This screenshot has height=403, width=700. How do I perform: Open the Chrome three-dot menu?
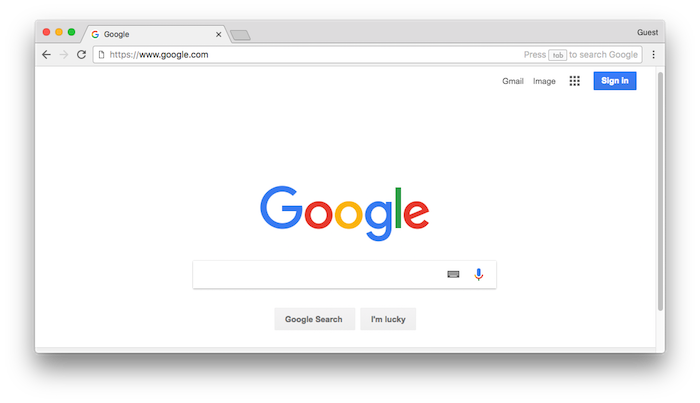coord(654,54)
